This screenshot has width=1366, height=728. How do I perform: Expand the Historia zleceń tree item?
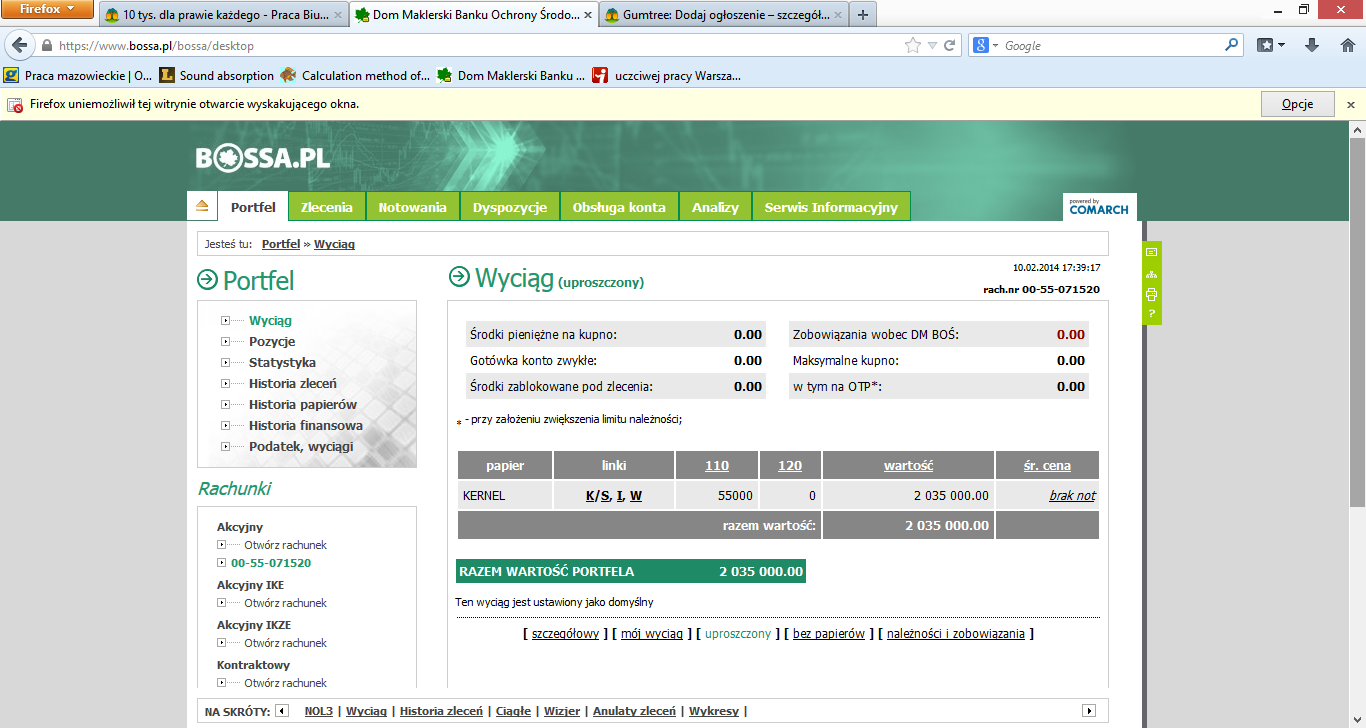[226, 384]
